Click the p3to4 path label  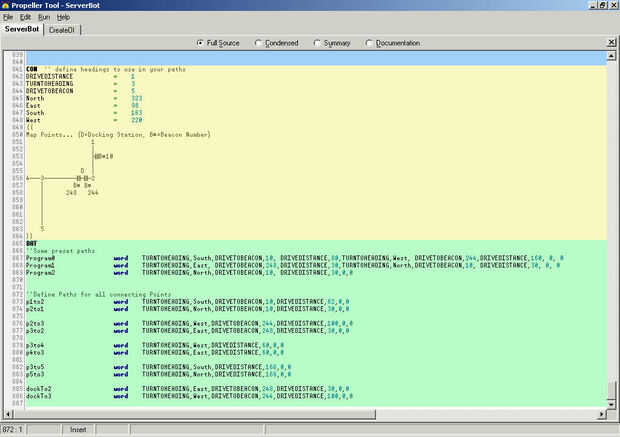point(35,345)
